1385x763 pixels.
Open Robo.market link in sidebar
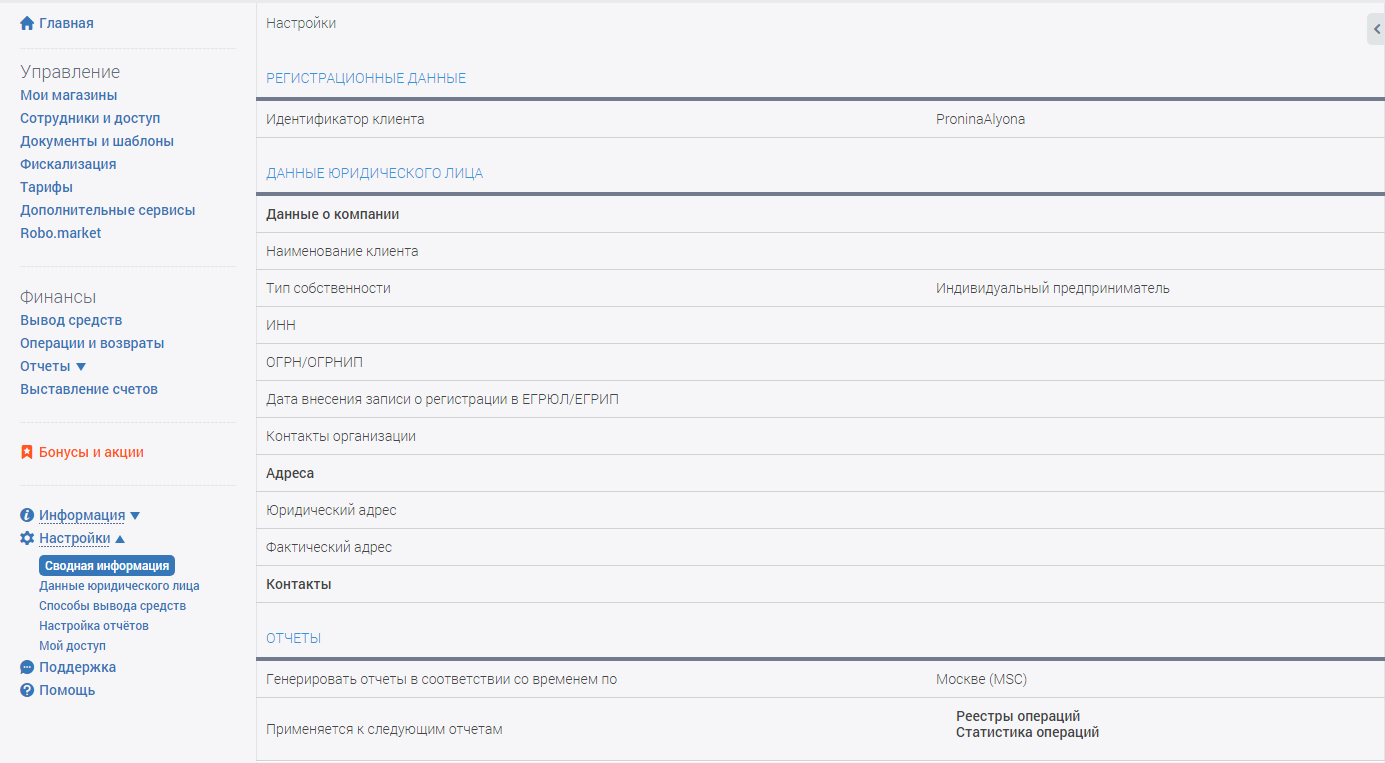pyautogui.click(x=61, y=233)
